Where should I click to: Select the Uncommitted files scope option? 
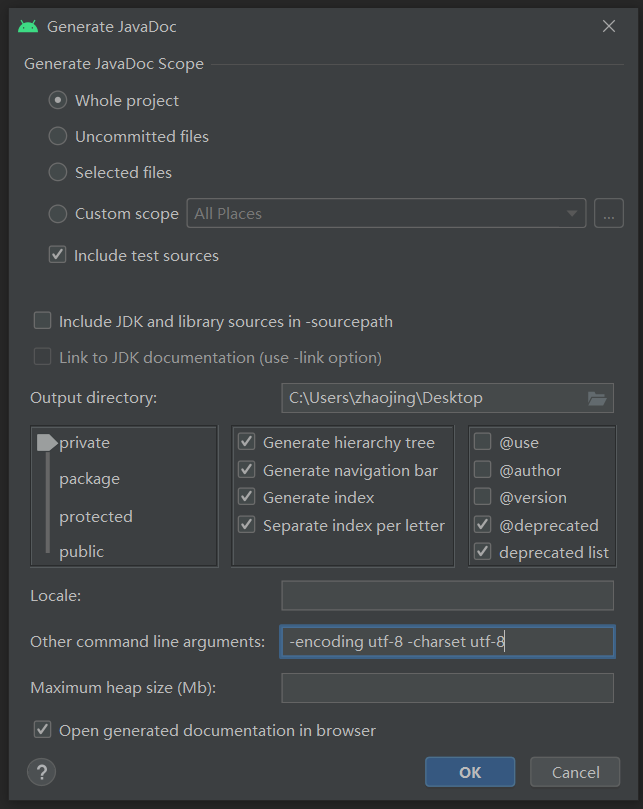pos(58,136)
